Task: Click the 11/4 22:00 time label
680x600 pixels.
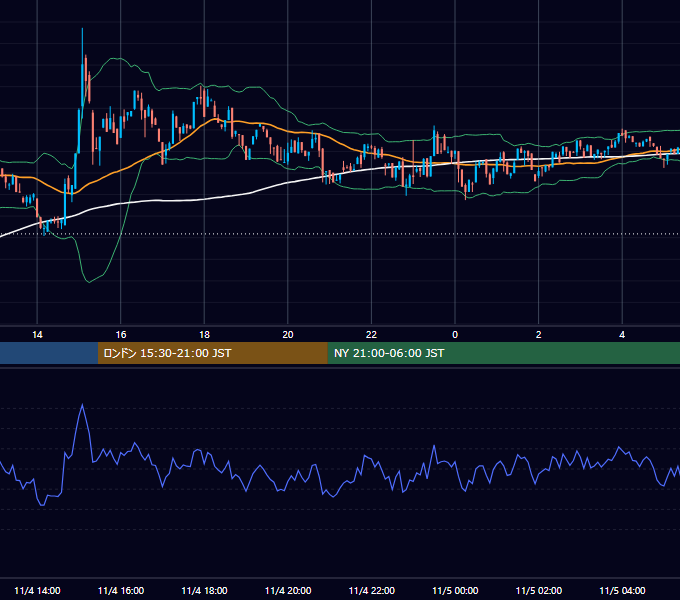Action: (x=372, y=590)
